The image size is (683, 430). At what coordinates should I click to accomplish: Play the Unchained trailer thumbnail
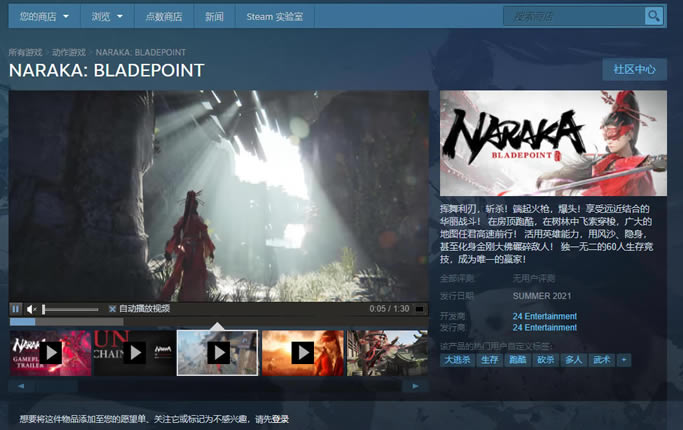pyautogui.click(x=135, y=353)
